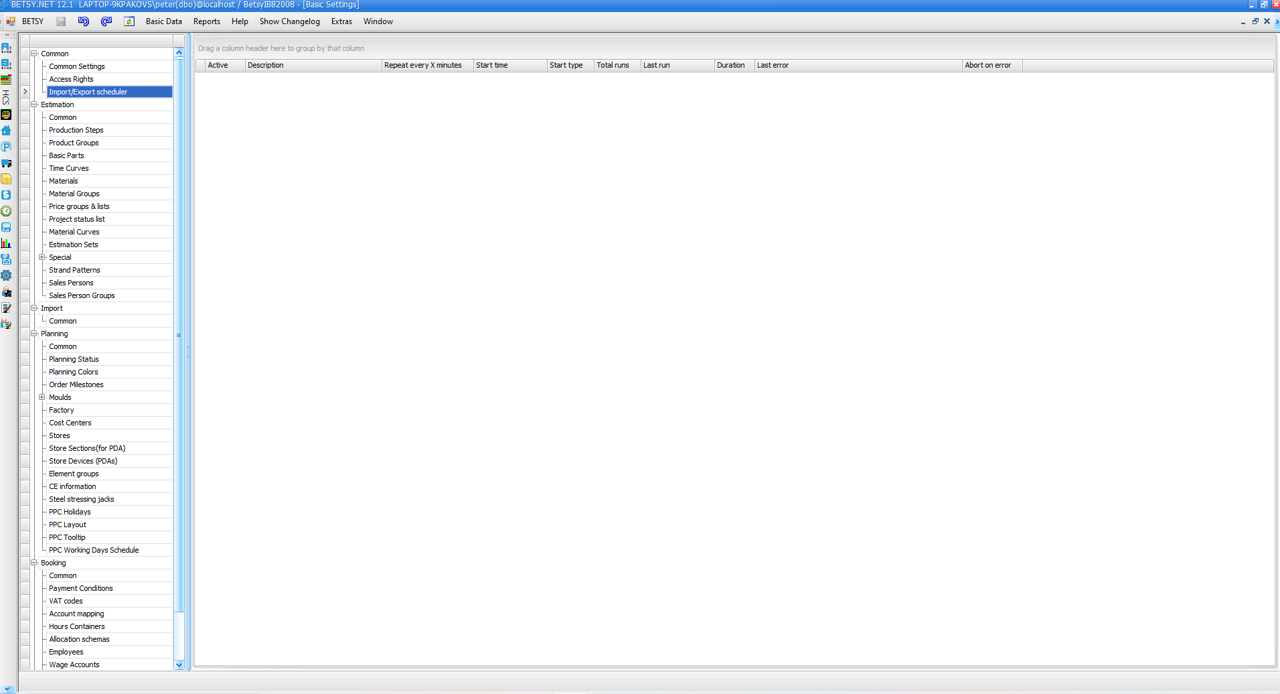Open Production Steps under Estimation
The height and width of the screenshot is (694, 1280).
click(x=76, y=130)
